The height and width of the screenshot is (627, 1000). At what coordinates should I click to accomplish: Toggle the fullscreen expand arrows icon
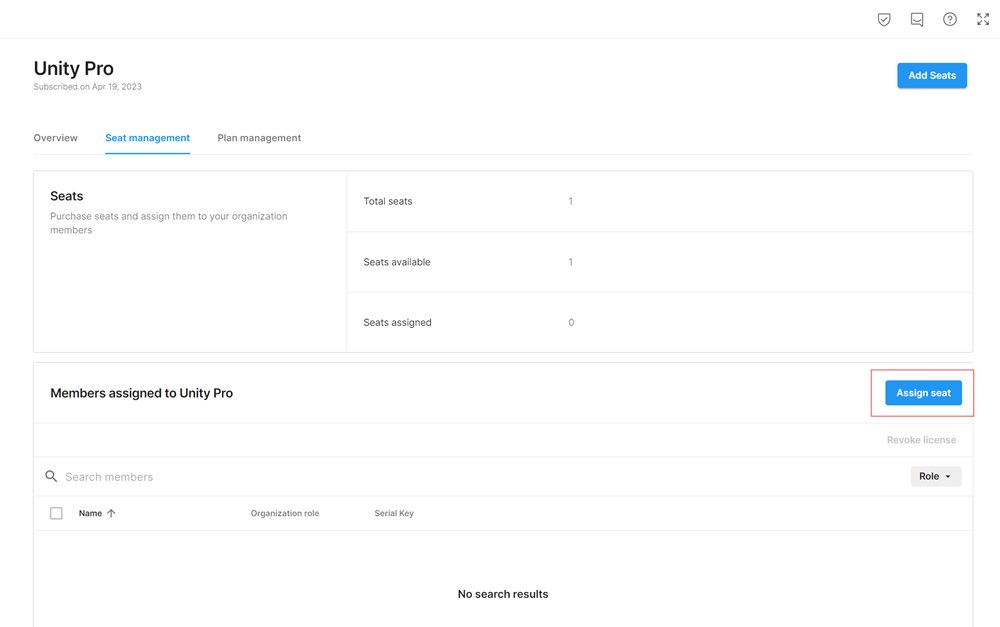pos(983,20)
